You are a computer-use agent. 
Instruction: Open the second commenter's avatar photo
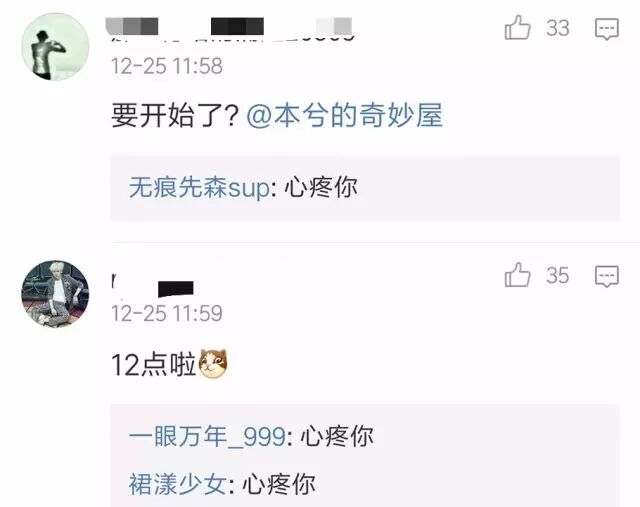[x=55, y=294]
